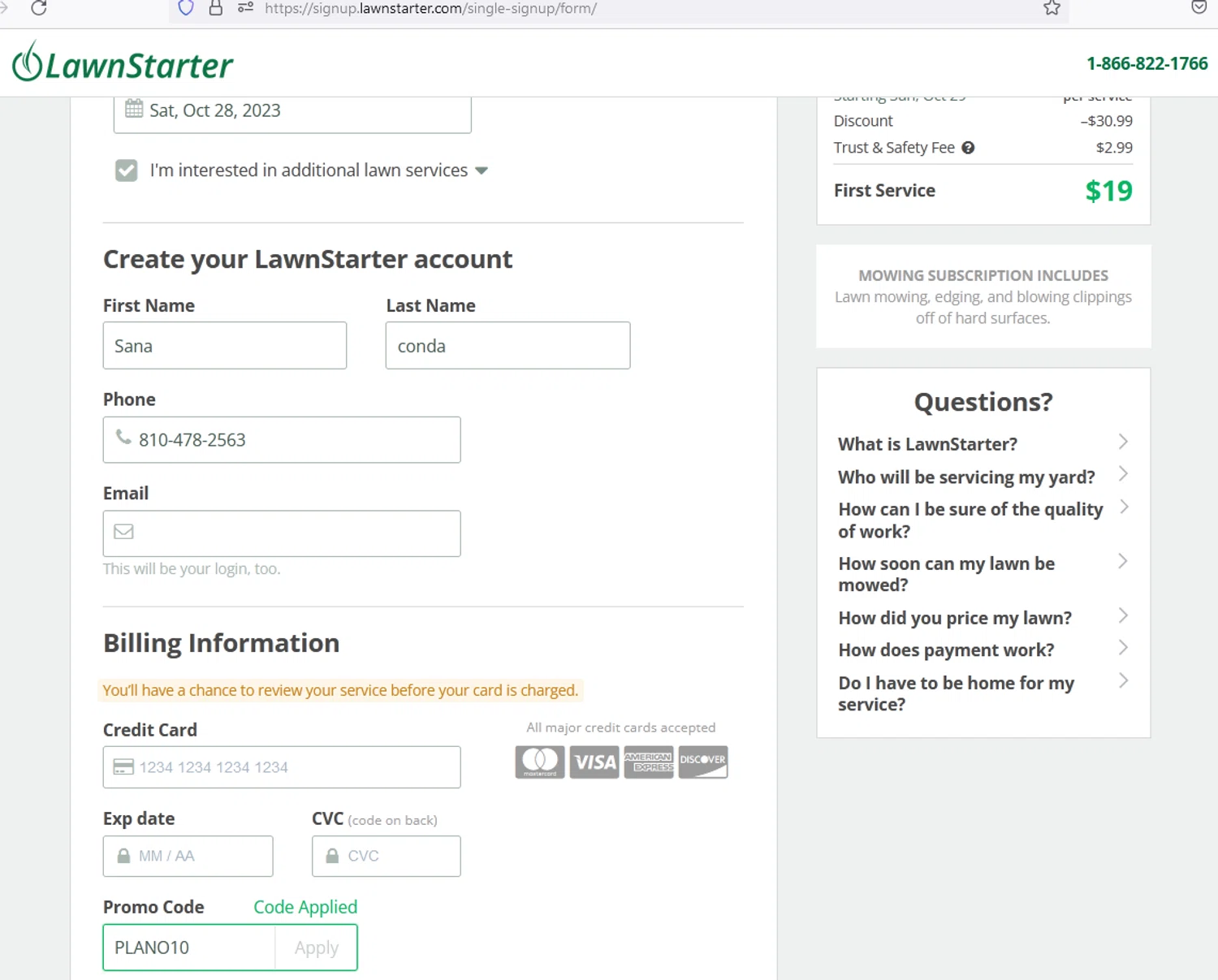This screenshot has height=980, width=1218.
Task: Click the 'Create your LawnStarter account' heading
Action: [x=308, y=259]
